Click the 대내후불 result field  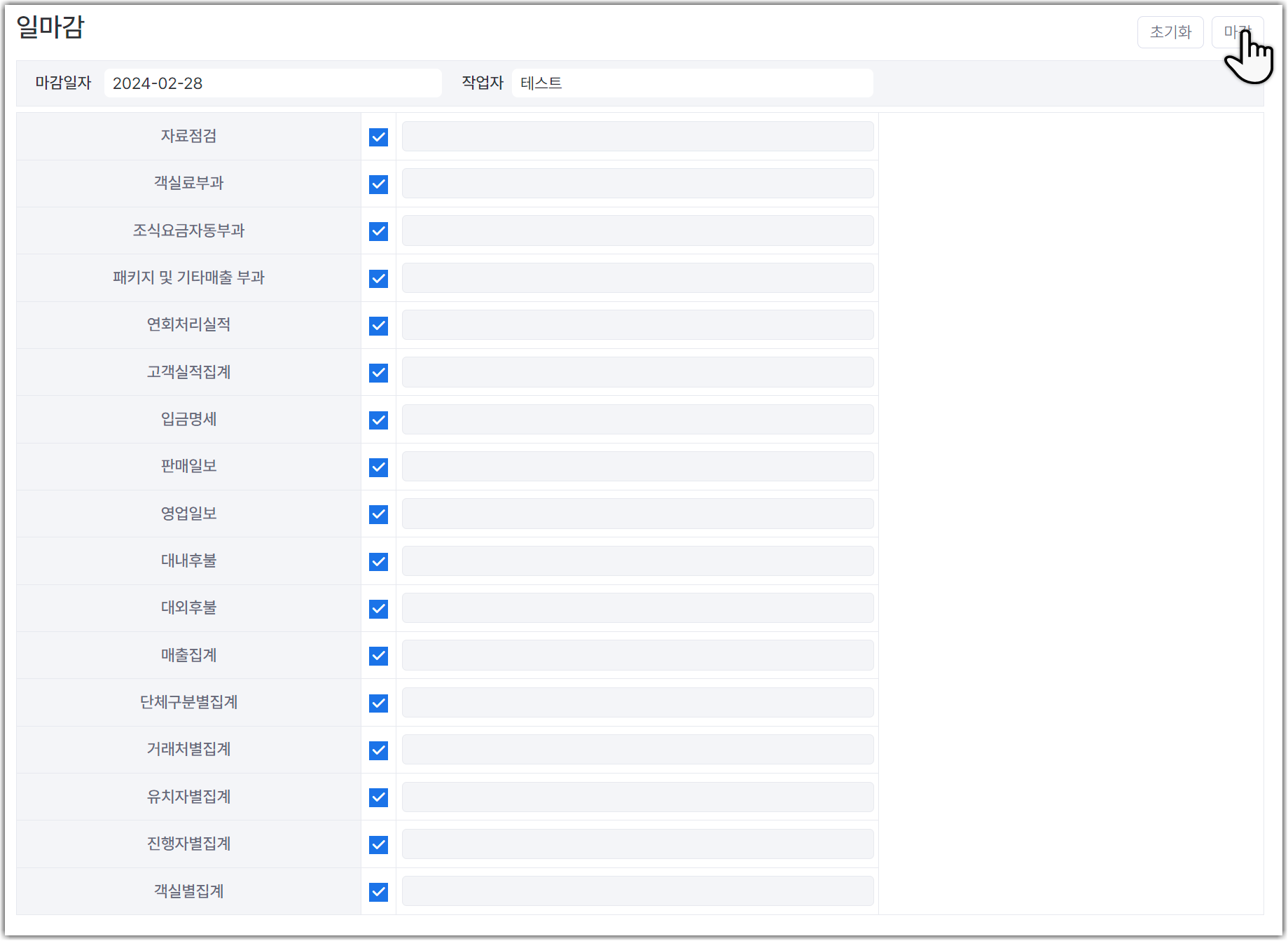click(x=637, y=561)
